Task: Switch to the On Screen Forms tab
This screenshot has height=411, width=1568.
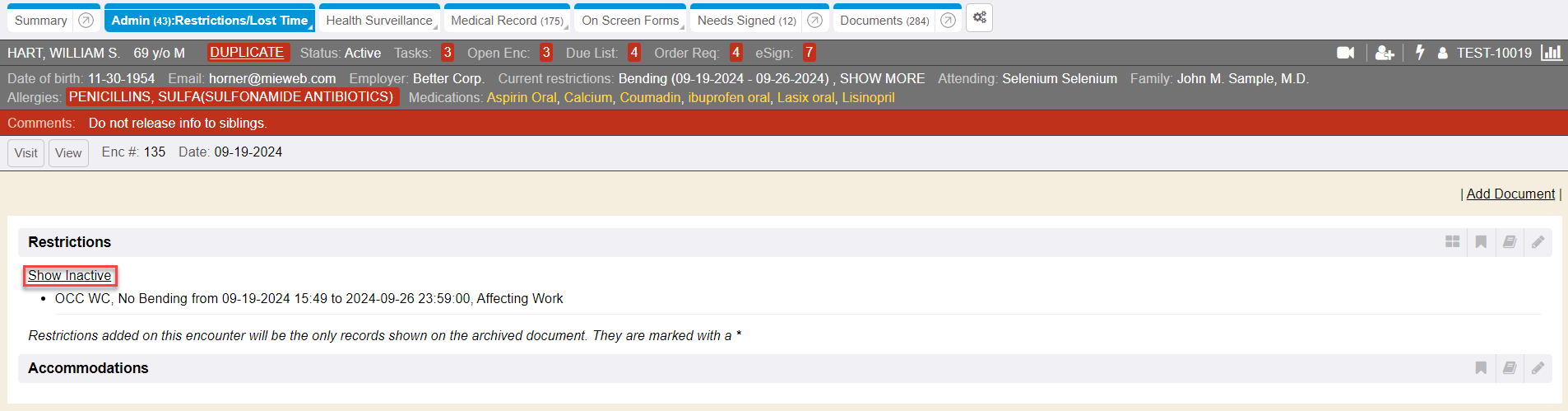Action: pyautogui.click(x=630, y=21)
